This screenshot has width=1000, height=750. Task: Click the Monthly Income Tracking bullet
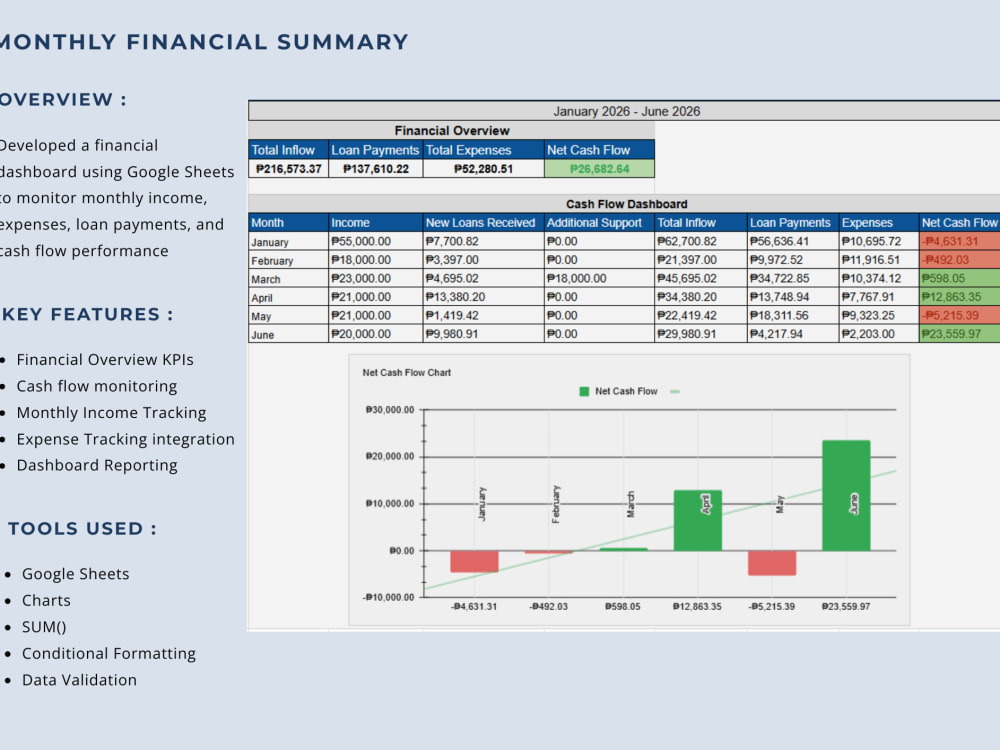[111, 413]
